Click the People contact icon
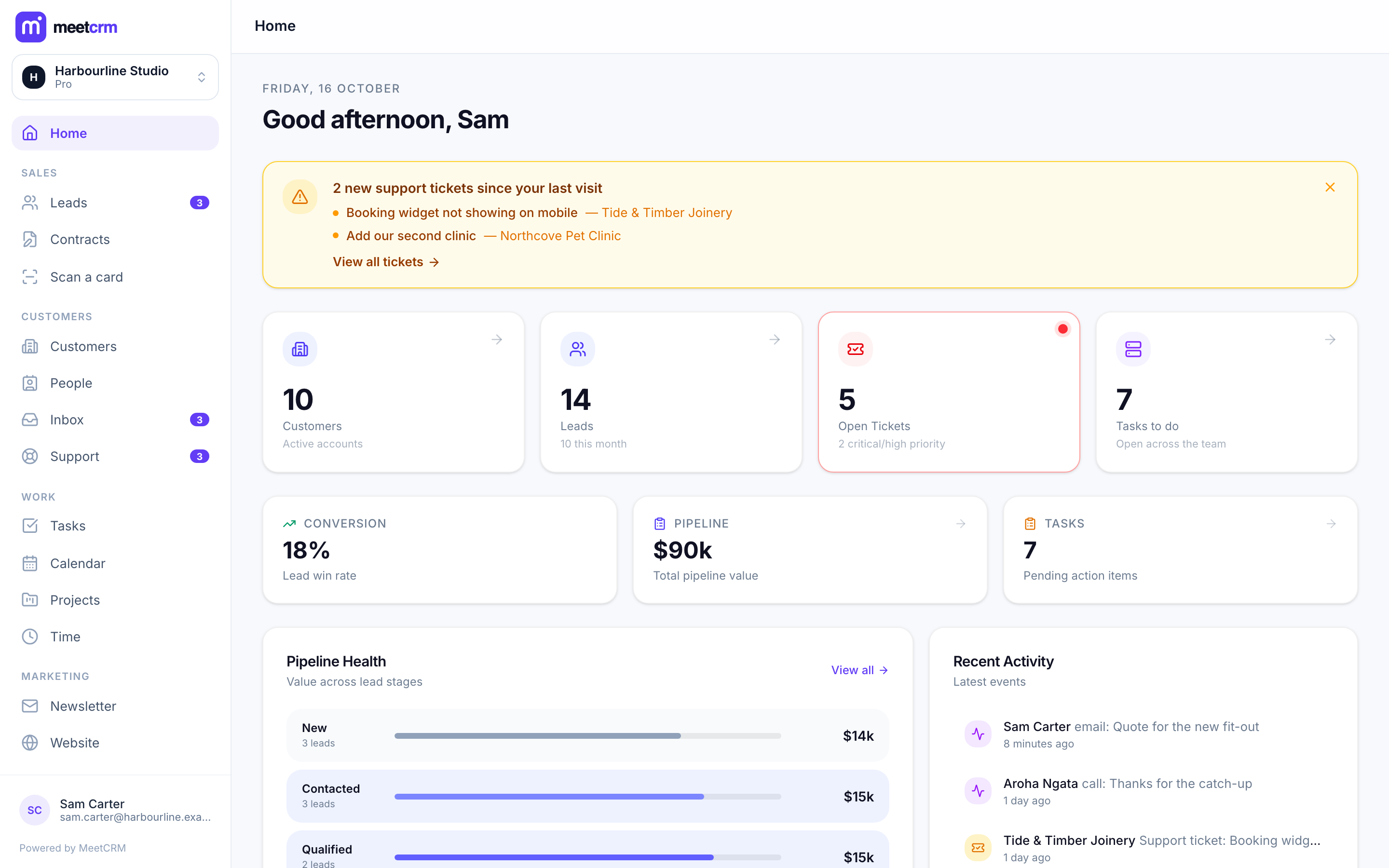 point(30,383)
